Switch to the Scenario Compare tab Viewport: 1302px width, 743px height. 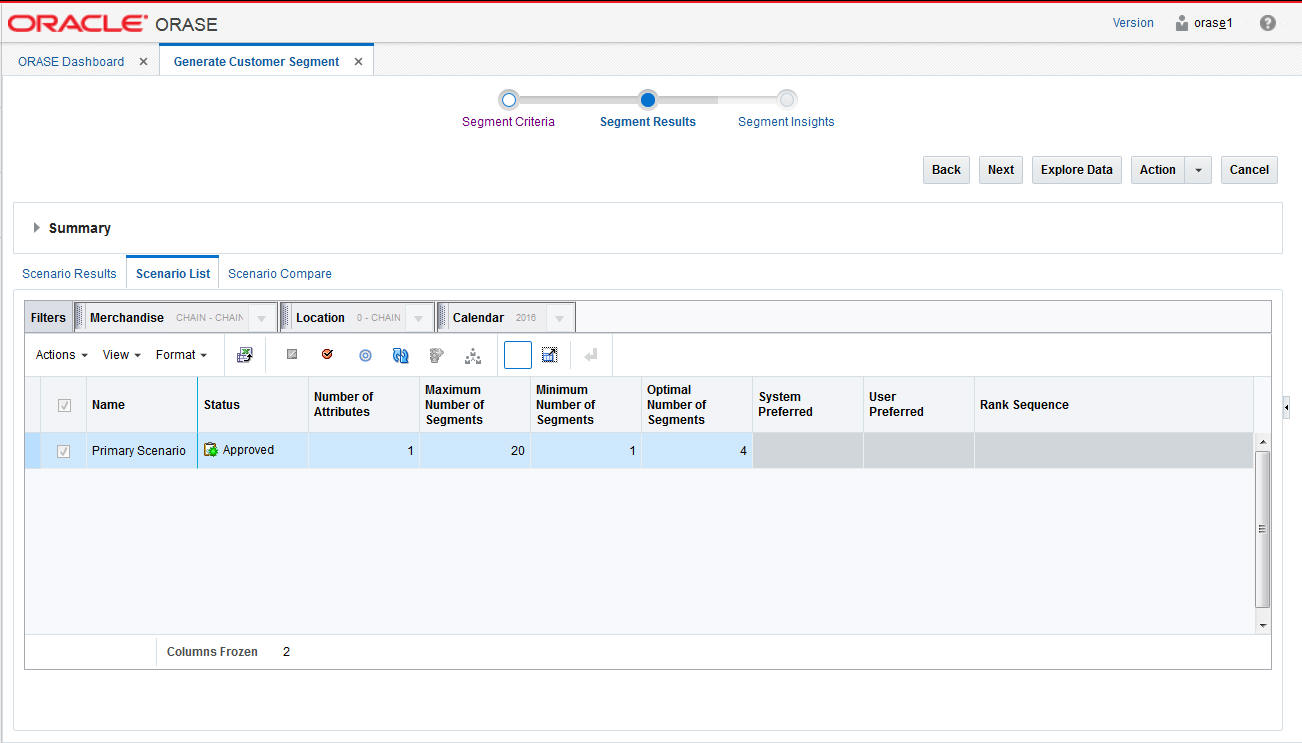280,273
